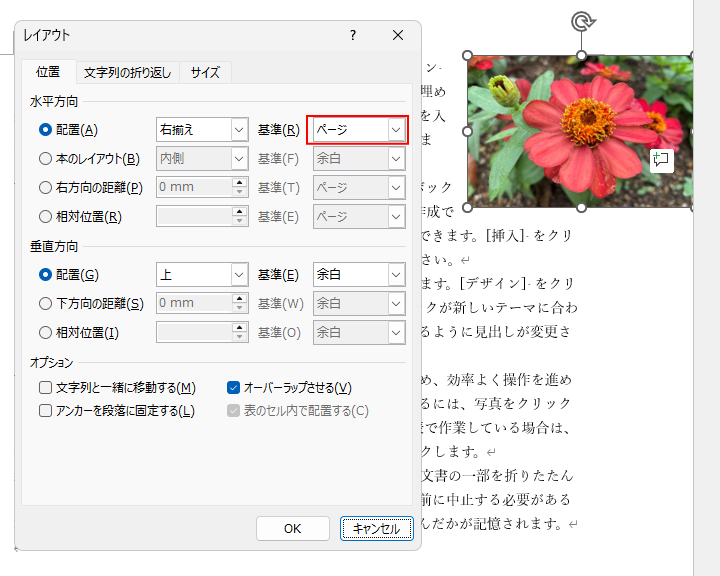Click document text 効率よく操作を進め
Screen dimensions: 720x576
[509, 380]
